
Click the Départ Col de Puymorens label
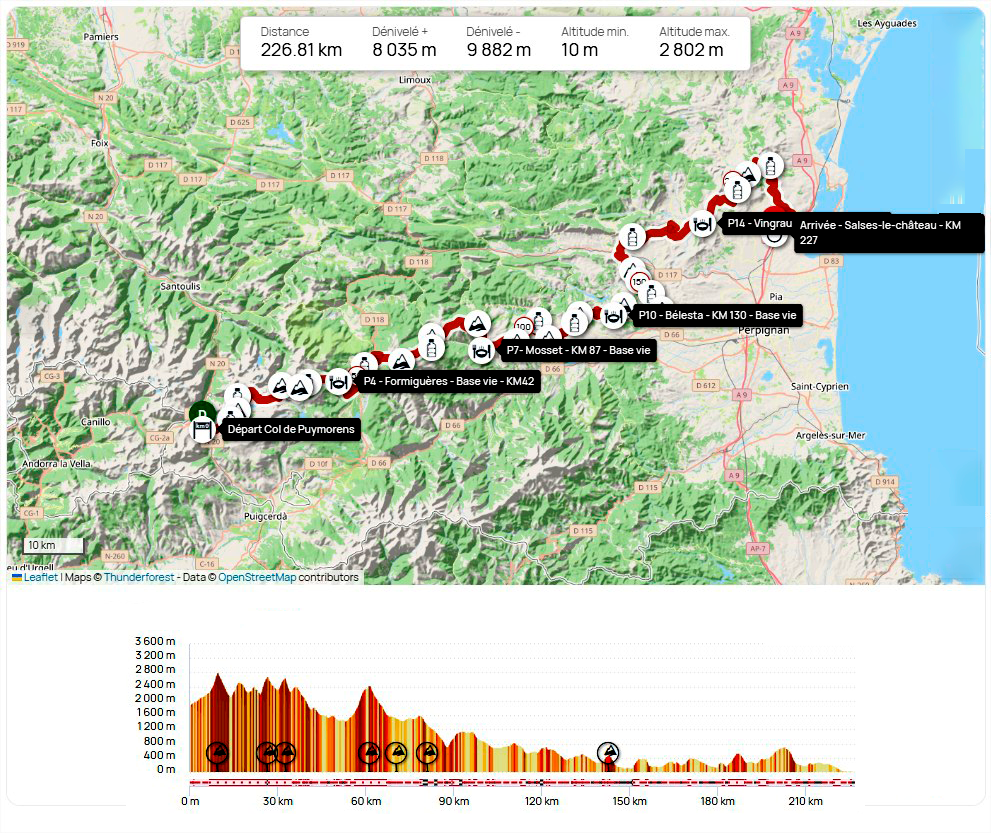(290, 430)
